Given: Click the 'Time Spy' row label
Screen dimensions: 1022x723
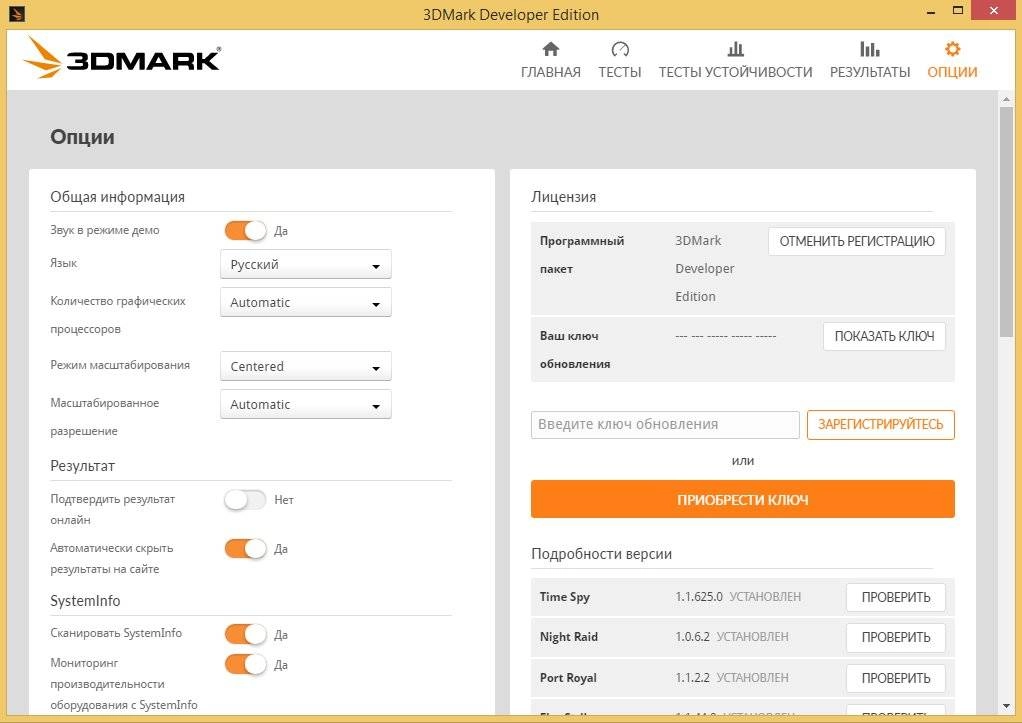Looking at the screenshot, I should pyautogui.click(x=564, y=597).
